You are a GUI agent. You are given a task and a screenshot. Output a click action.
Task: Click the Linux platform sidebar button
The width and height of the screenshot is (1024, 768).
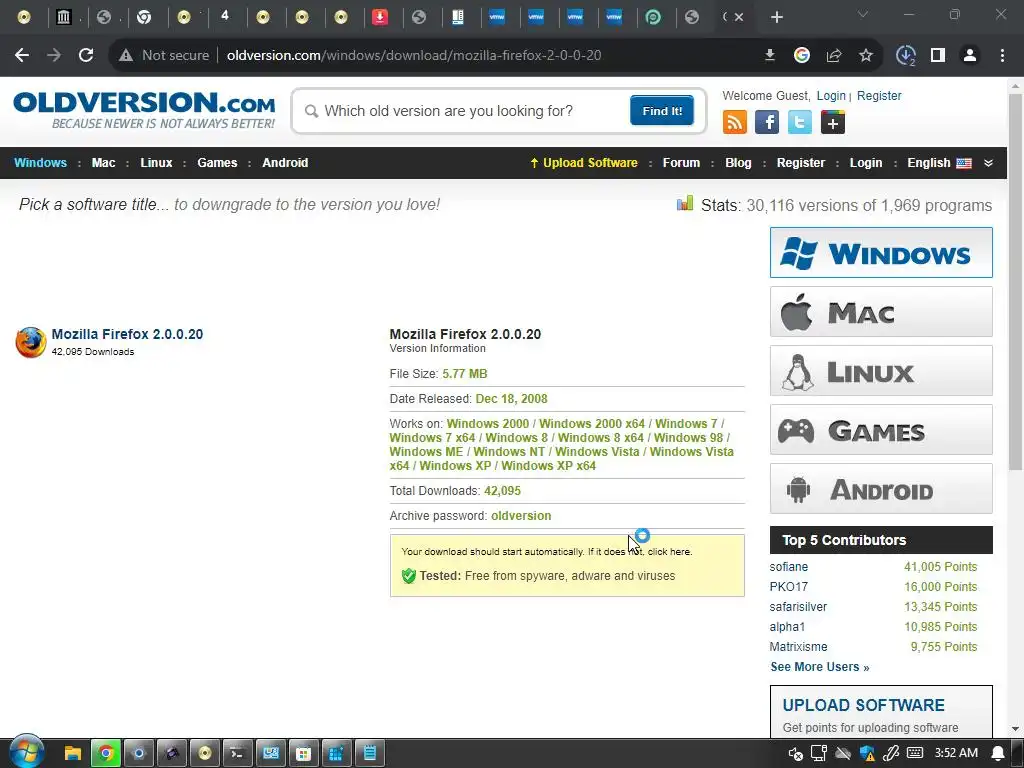point(881,371)
